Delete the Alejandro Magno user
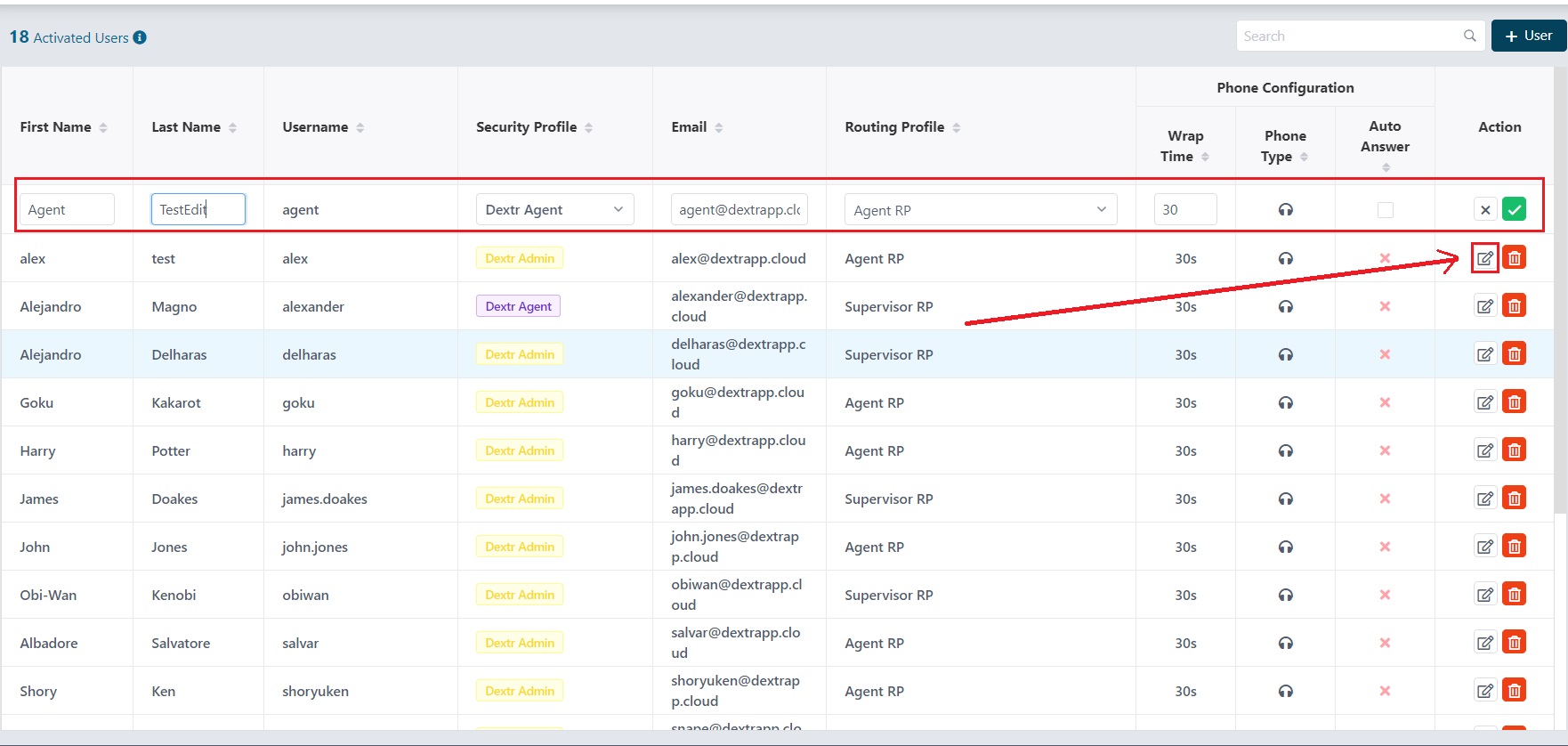The image size is (1568, 746). tap(1514, 306)
